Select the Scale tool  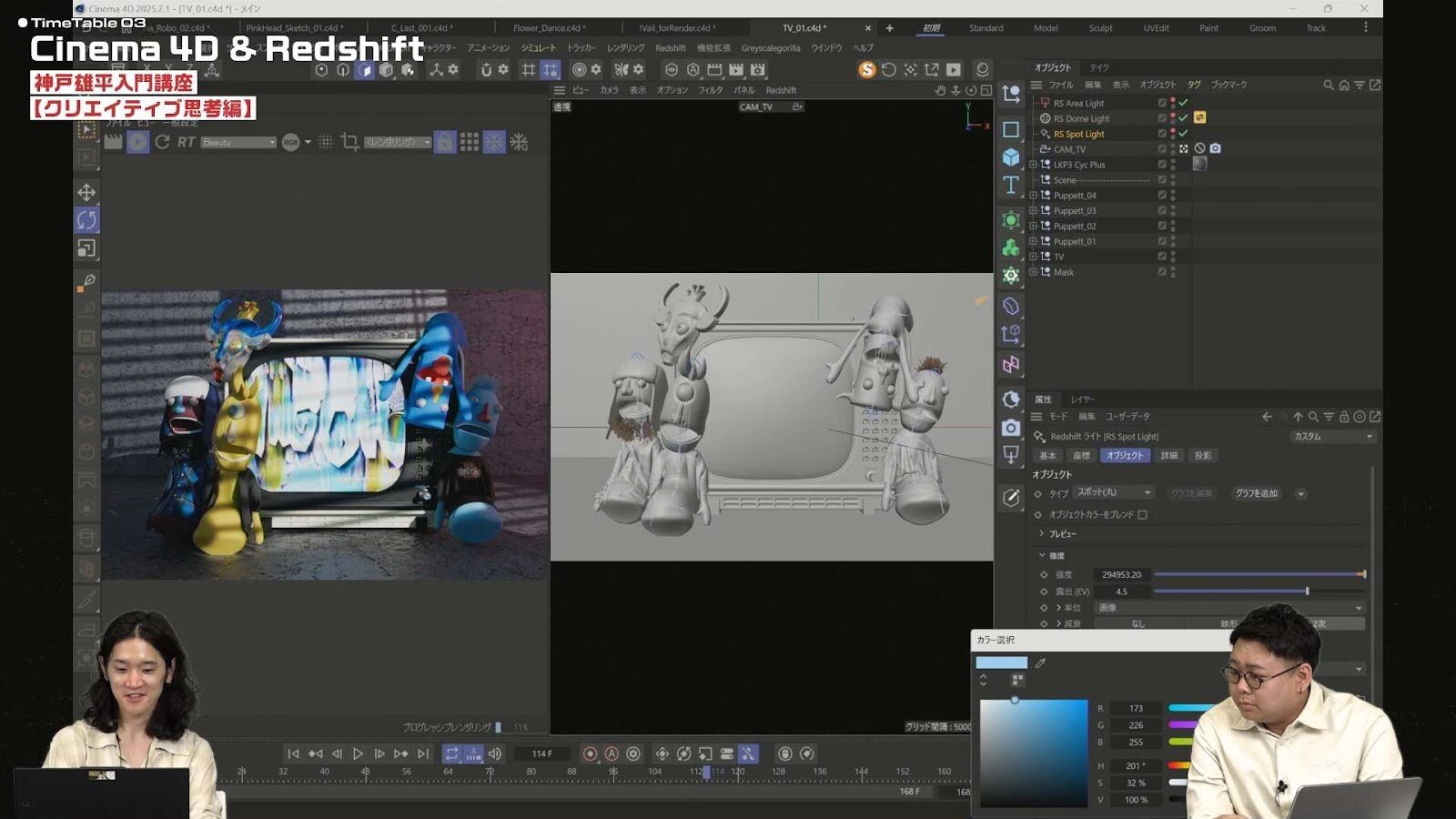point(86,248)
